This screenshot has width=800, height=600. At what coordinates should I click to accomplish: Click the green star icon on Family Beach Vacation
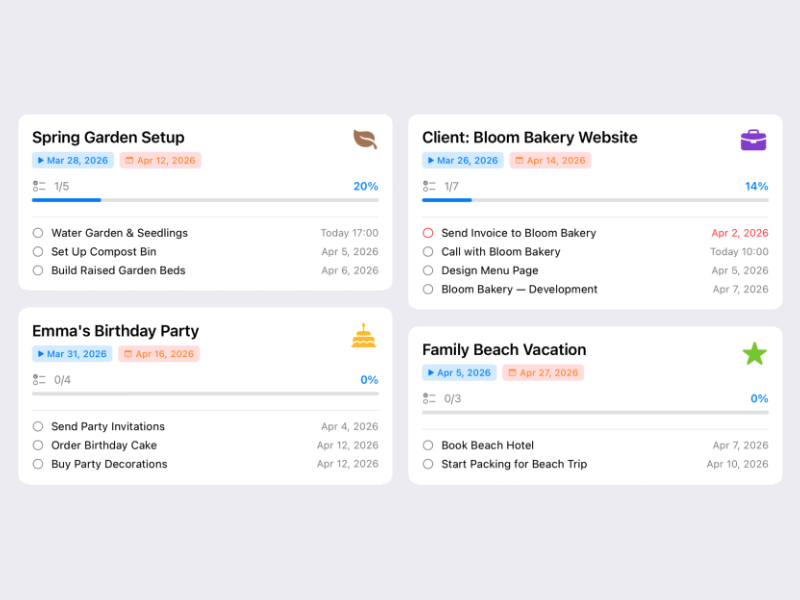[755, 353]
